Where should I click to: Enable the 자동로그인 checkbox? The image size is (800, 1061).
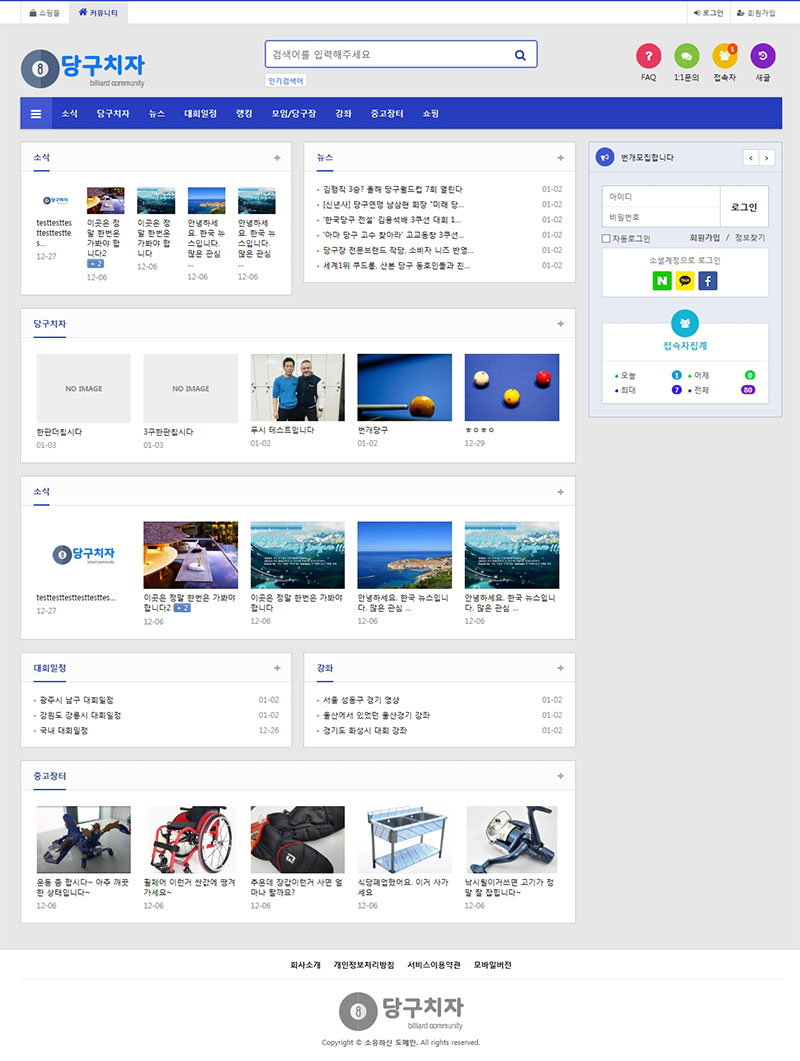click(606, 239)
